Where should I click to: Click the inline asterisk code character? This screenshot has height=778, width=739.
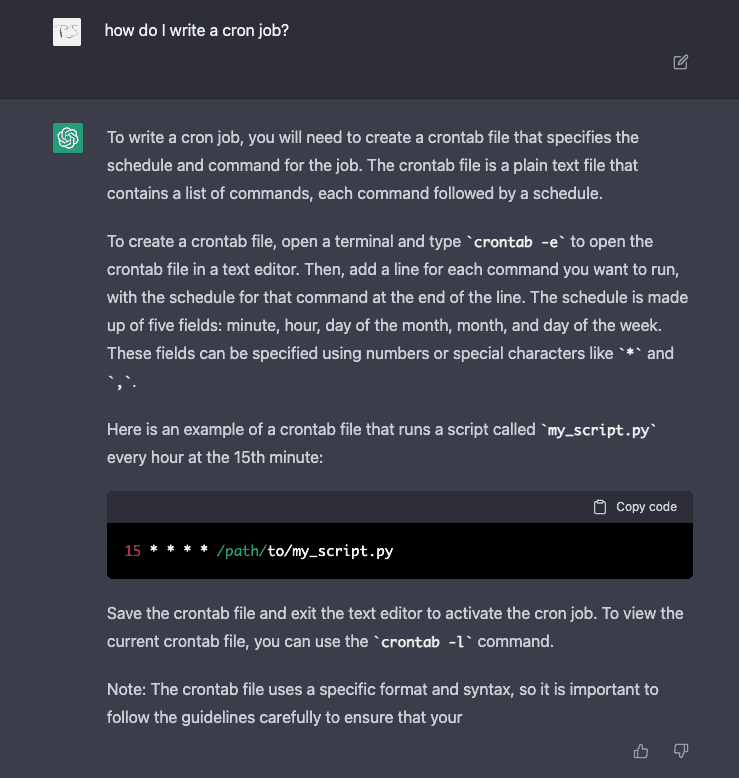629,354
